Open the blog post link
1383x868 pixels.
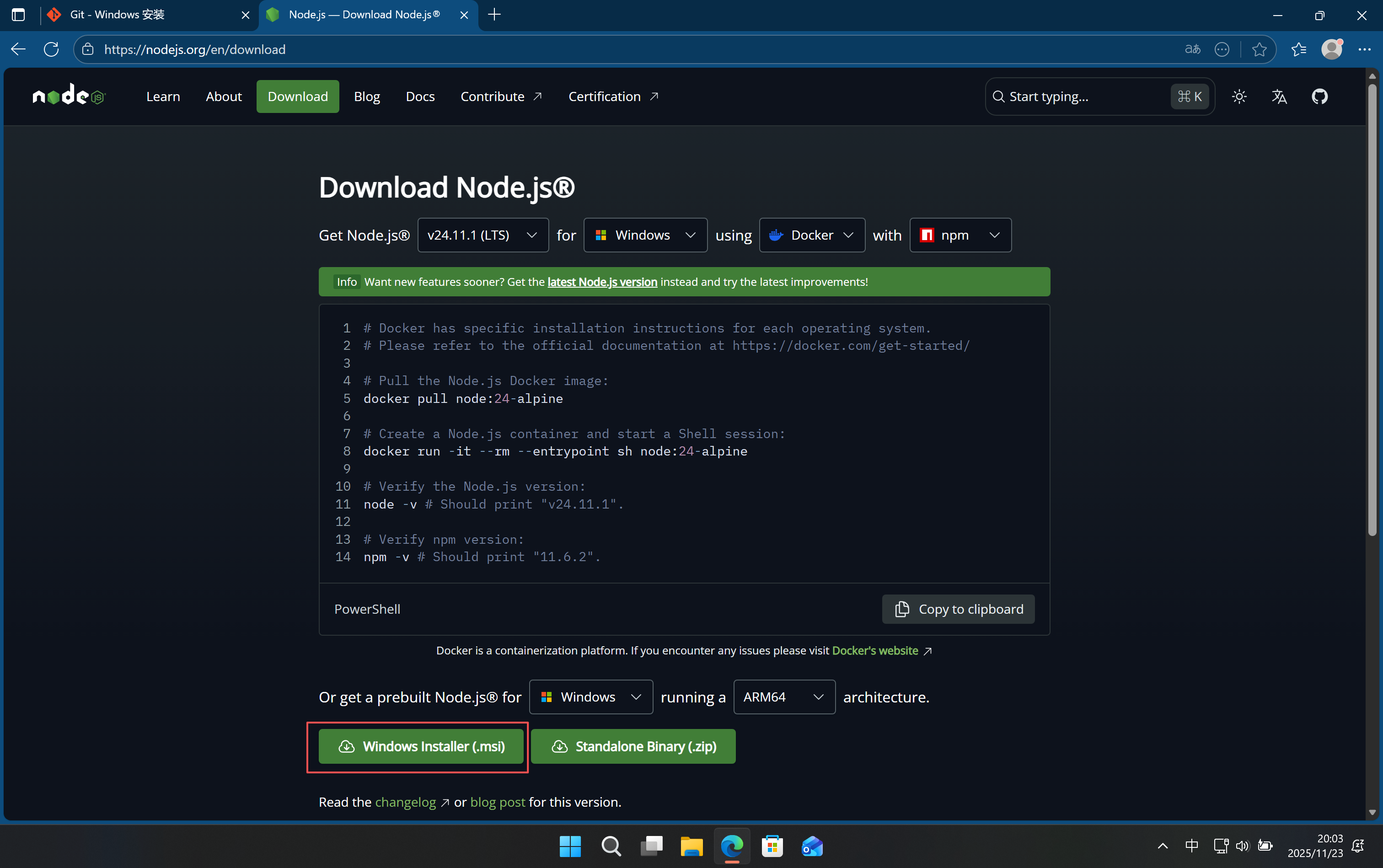coord(498,802)
